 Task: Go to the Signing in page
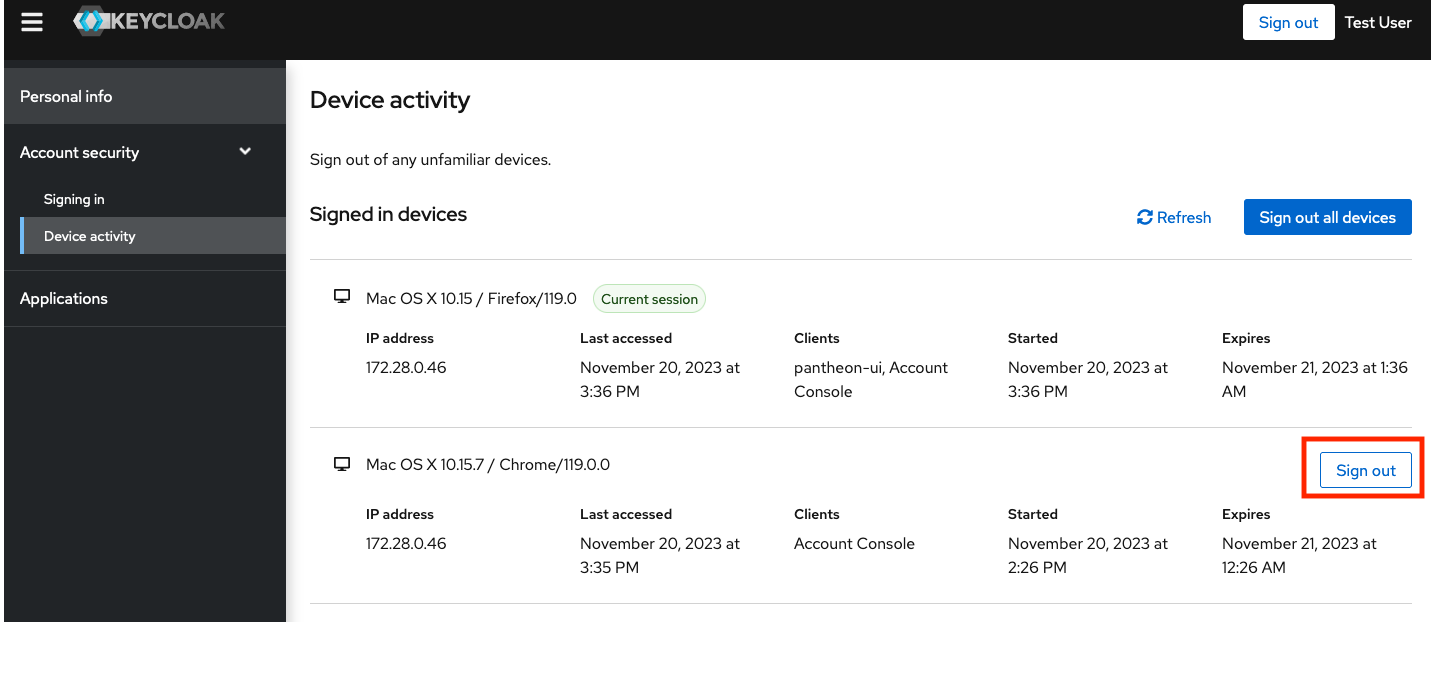[x=74, y=200]
